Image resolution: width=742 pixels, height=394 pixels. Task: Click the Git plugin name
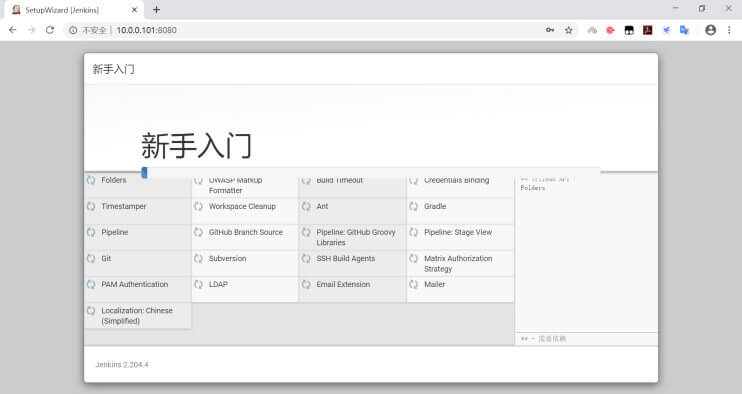(x=106, y=258)
